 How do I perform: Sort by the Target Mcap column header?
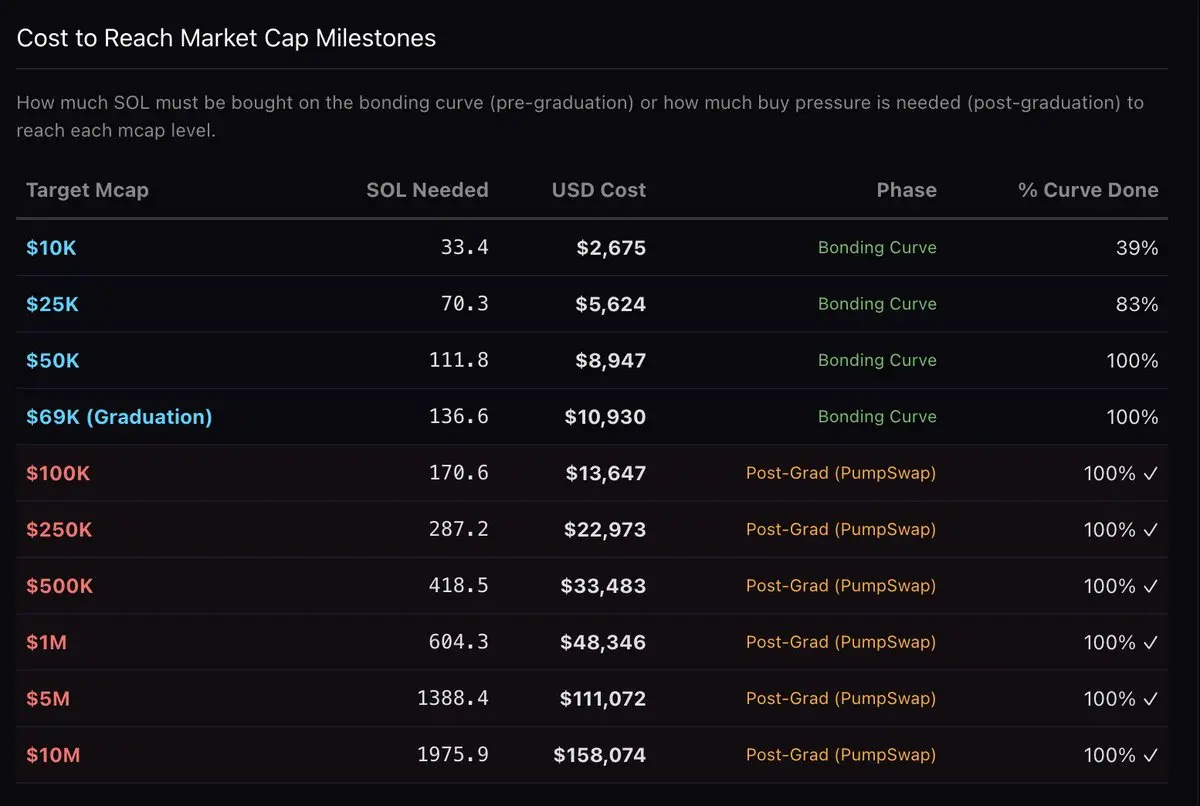pos(87,190)
